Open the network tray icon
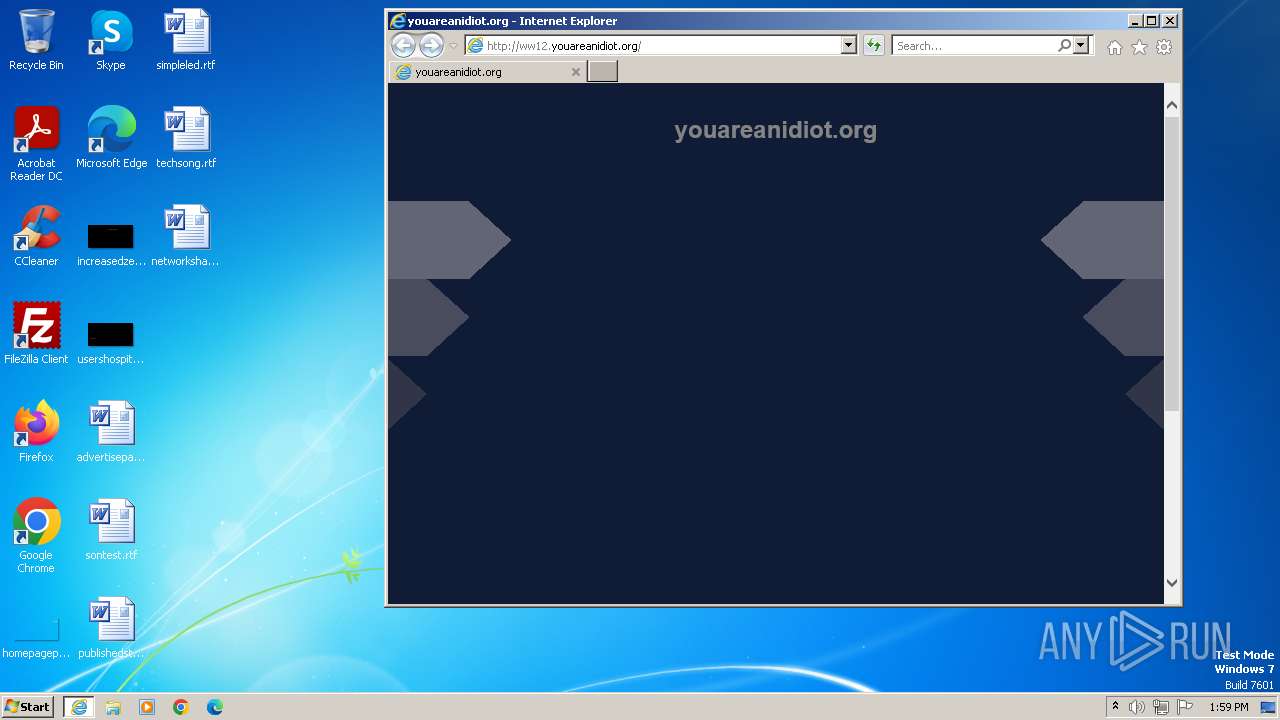1280x720 pixels. [x=1161, y=707]
